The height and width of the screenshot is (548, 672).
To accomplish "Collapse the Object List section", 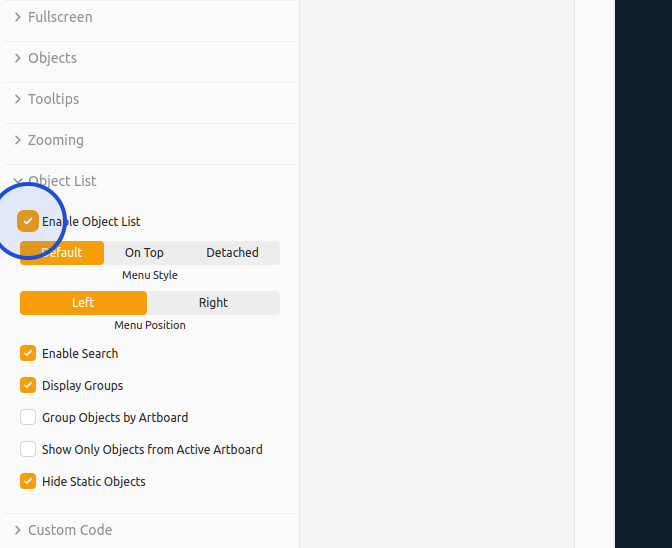I will pyautogui.click(x=62, y=181).
